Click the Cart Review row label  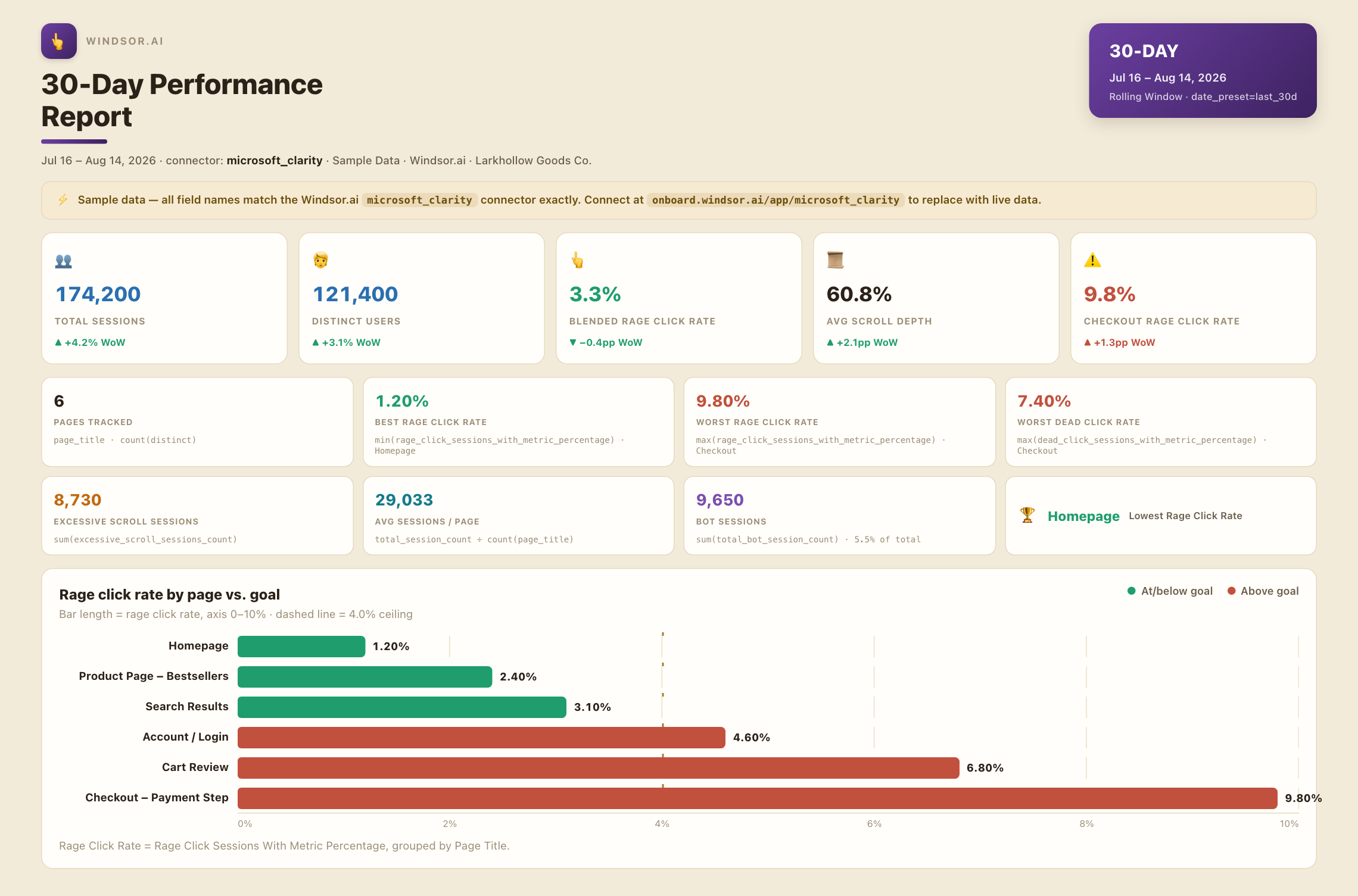[195, 767]
